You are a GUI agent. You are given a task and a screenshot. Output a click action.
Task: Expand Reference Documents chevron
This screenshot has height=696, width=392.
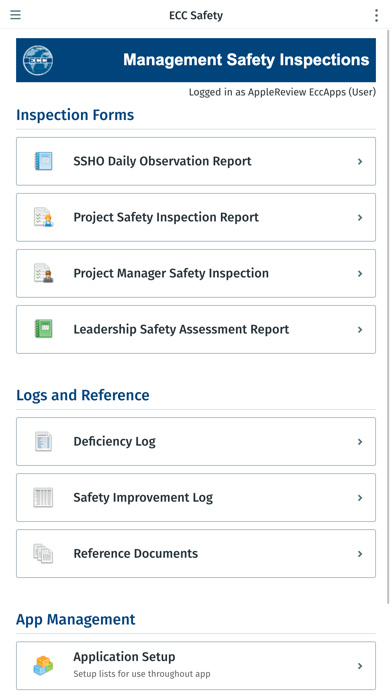(360, 554)
